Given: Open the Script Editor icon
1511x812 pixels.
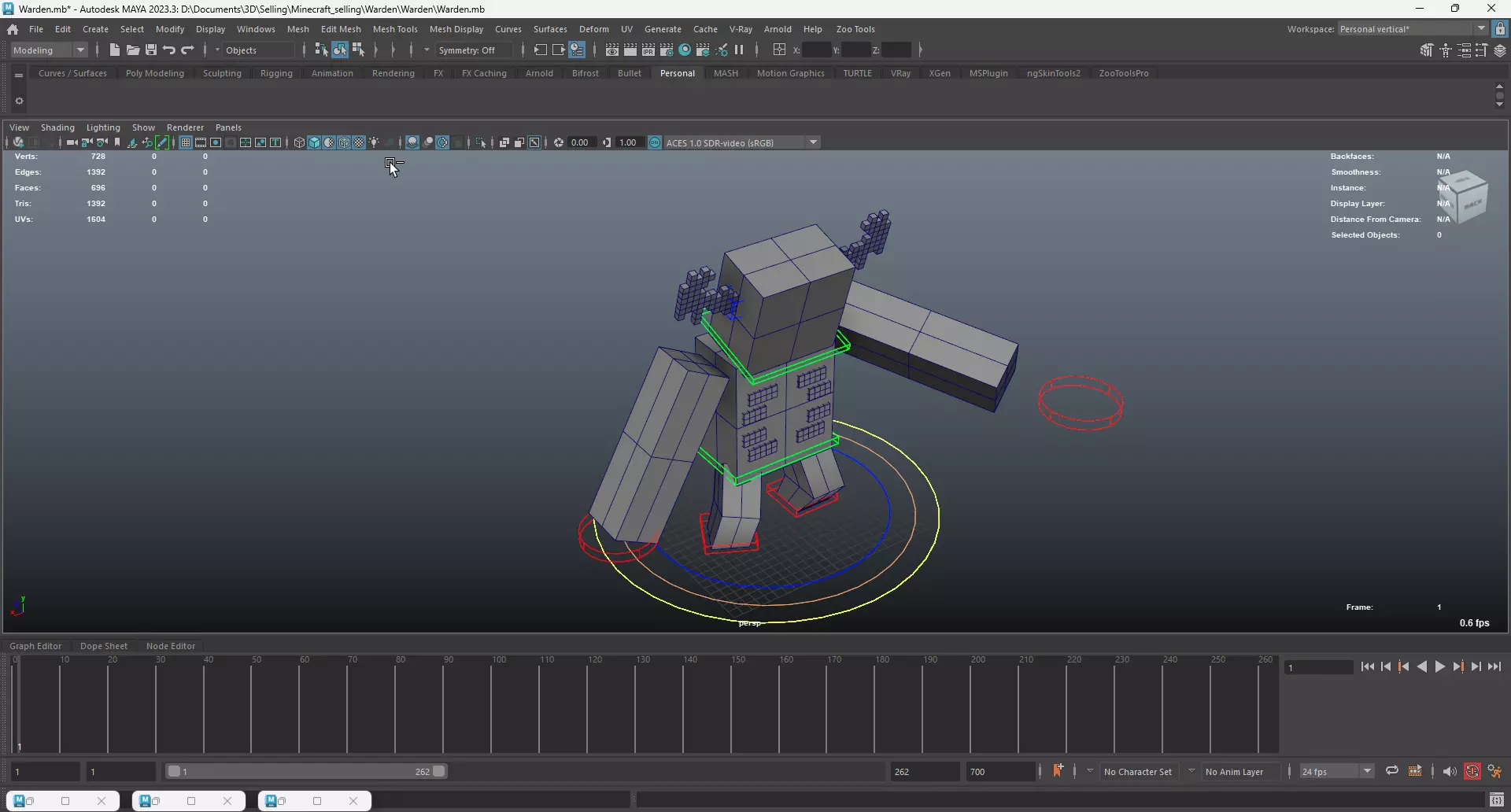Looking at the screenshot, I should pos(1497,800).
